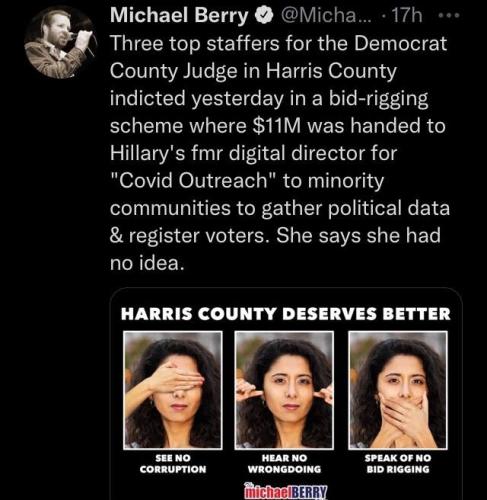Click the tweet's final words "no idea."
487x500 pixels.
tap(147, 263)
